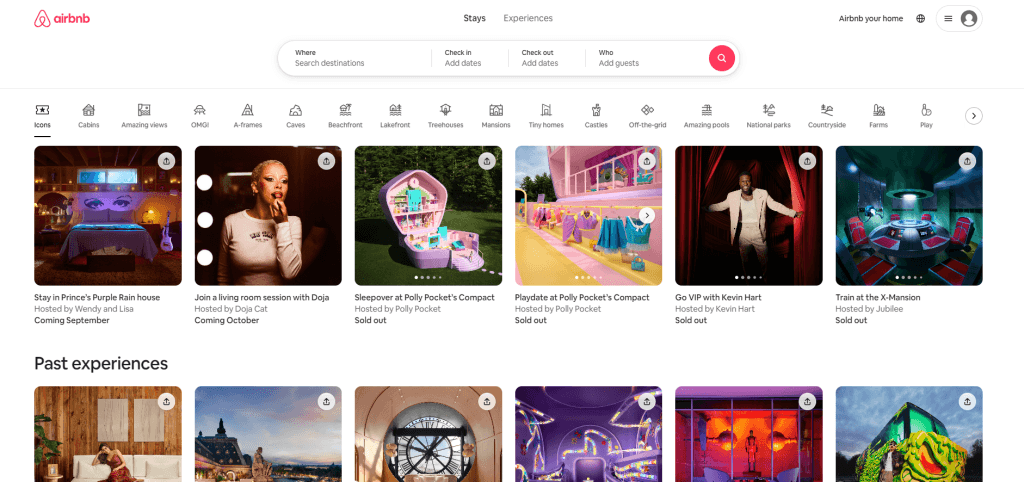This screenshot has height=482, width=1024.
Task: Open the Off-the-grid category
Action: coord(647,116)
